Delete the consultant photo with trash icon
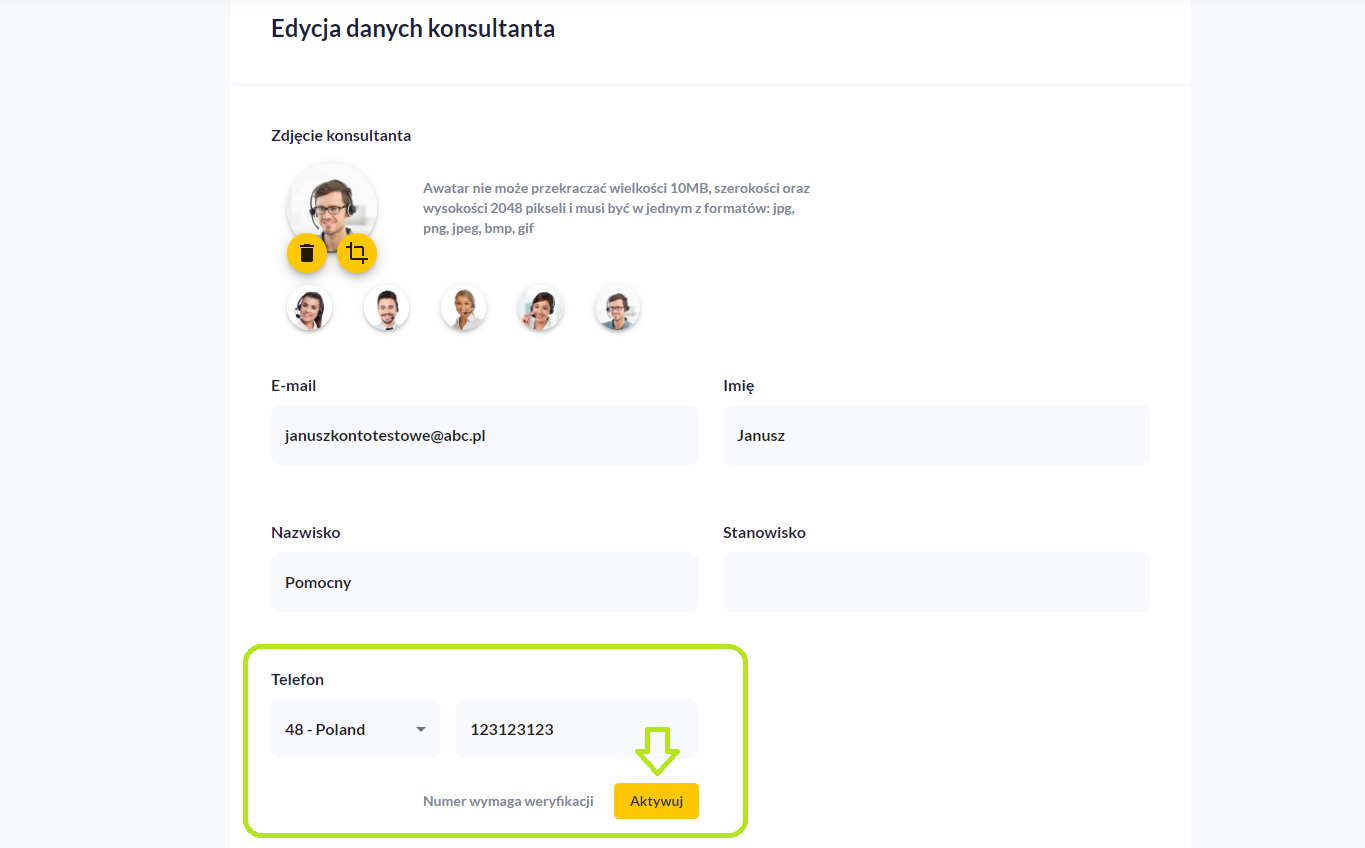 pyautogui.click(x=307, y=253)
